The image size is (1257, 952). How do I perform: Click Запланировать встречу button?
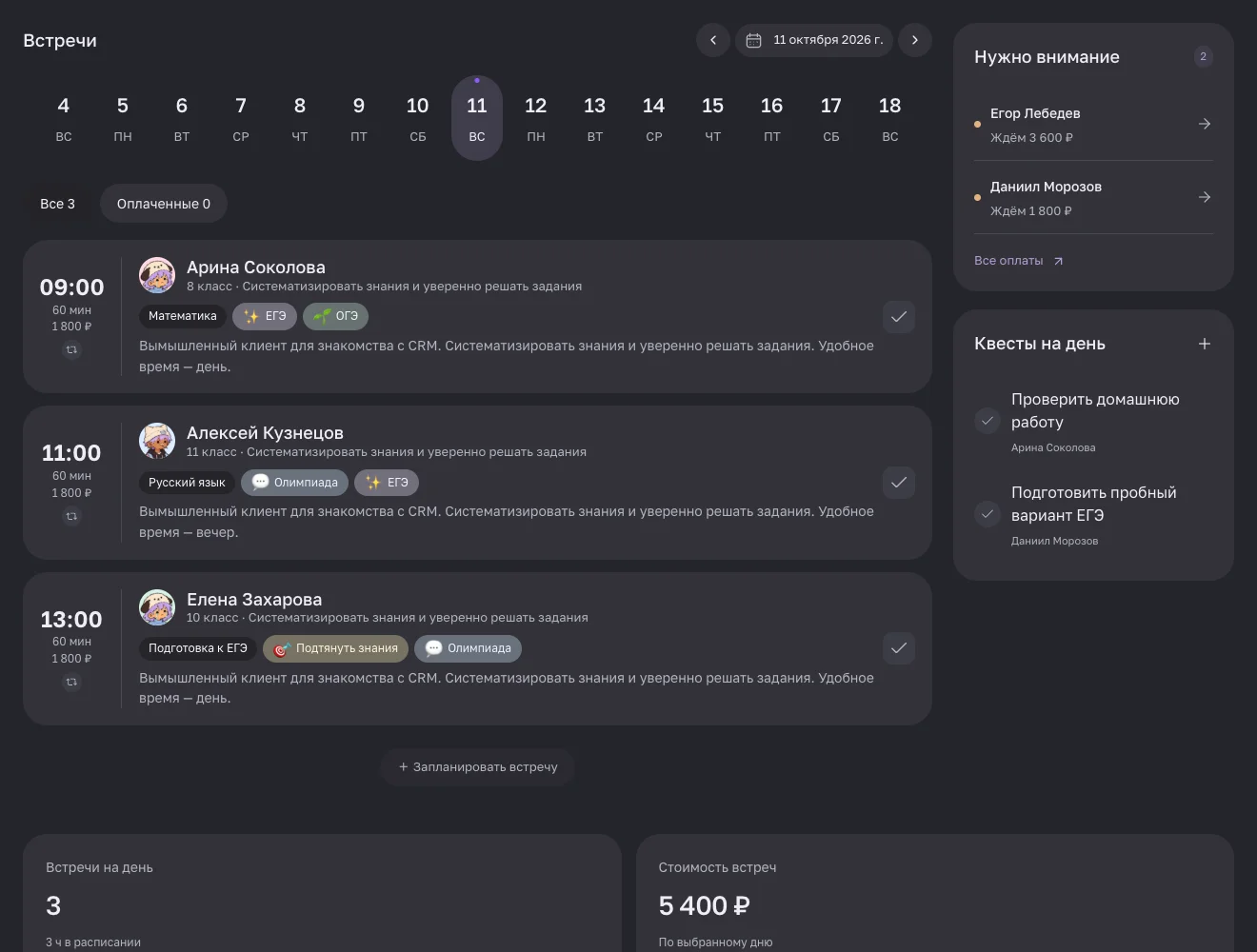[477, 766]
